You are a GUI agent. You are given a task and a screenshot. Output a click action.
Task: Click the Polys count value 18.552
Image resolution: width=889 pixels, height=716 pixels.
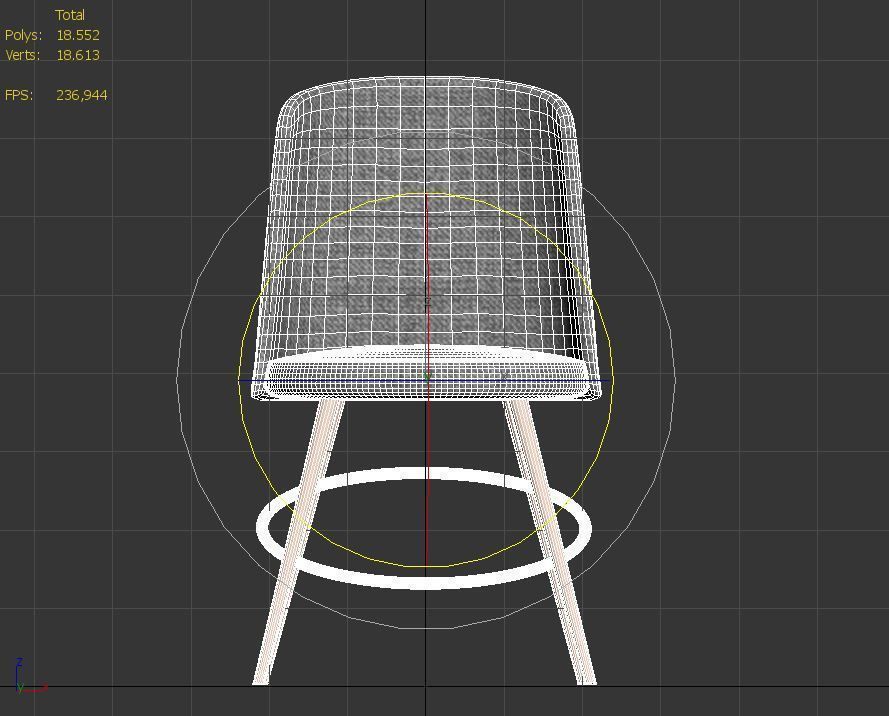(78, 35)
